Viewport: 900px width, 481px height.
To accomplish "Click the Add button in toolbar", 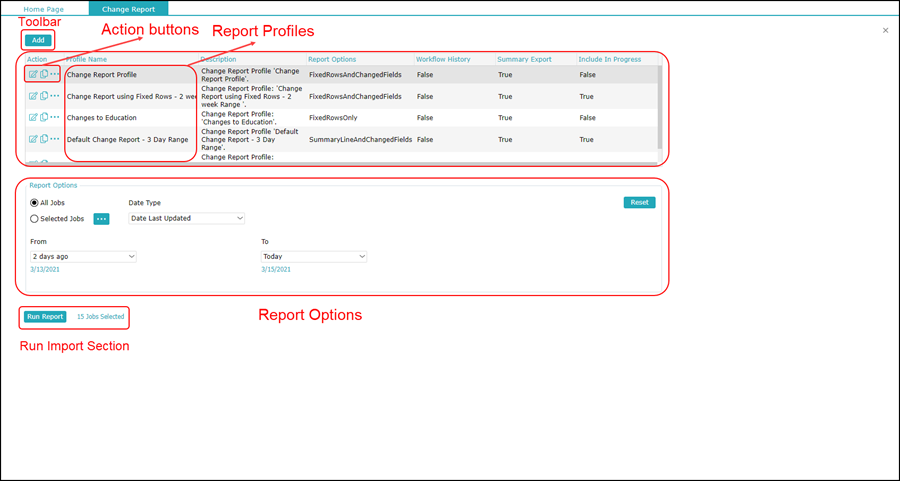I will point(38,40).
